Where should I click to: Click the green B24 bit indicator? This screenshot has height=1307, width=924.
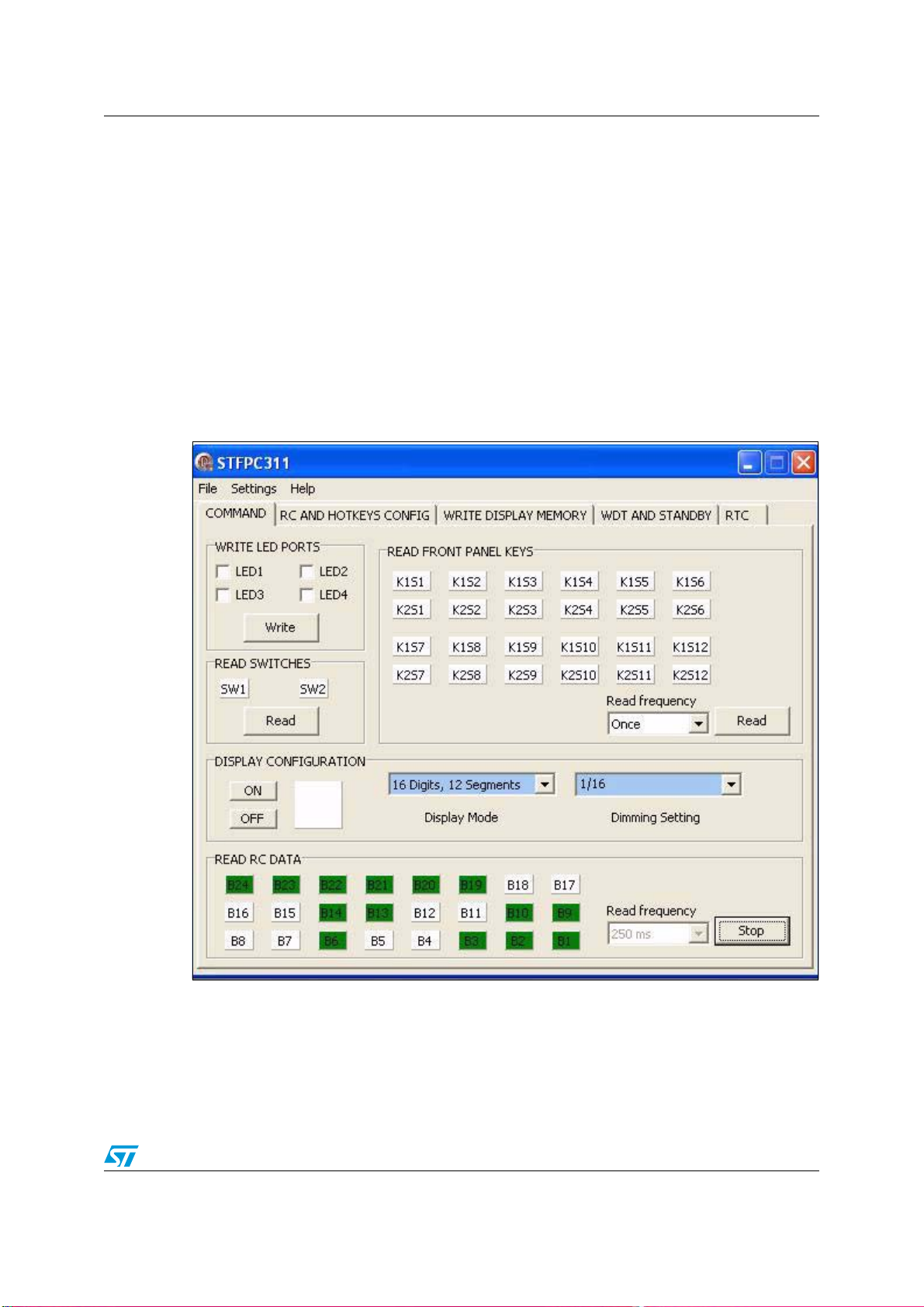click(x=239, y=885)
